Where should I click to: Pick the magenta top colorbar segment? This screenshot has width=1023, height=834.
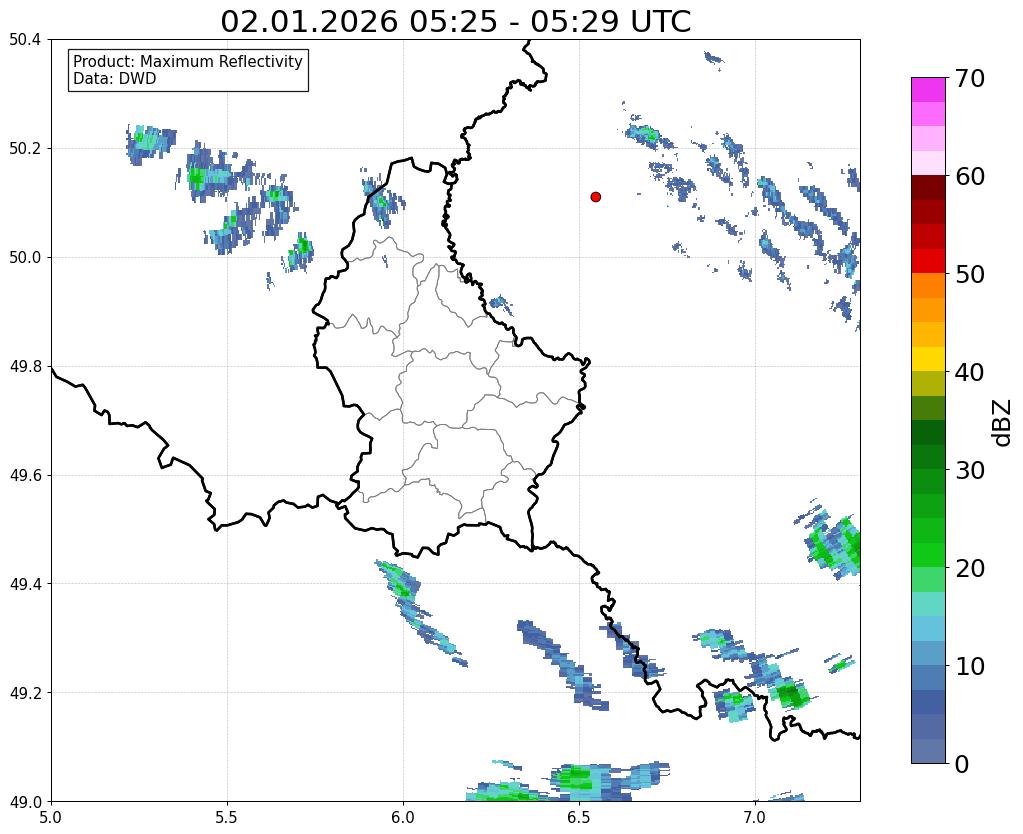tap(928, 90)
